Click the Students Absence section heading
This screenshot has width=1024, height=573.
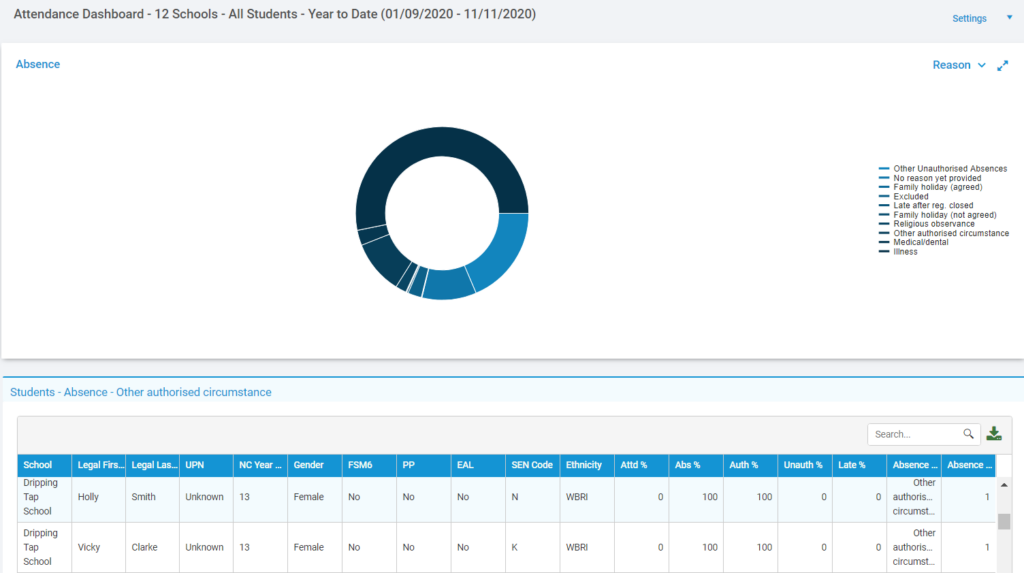[140, 392]
